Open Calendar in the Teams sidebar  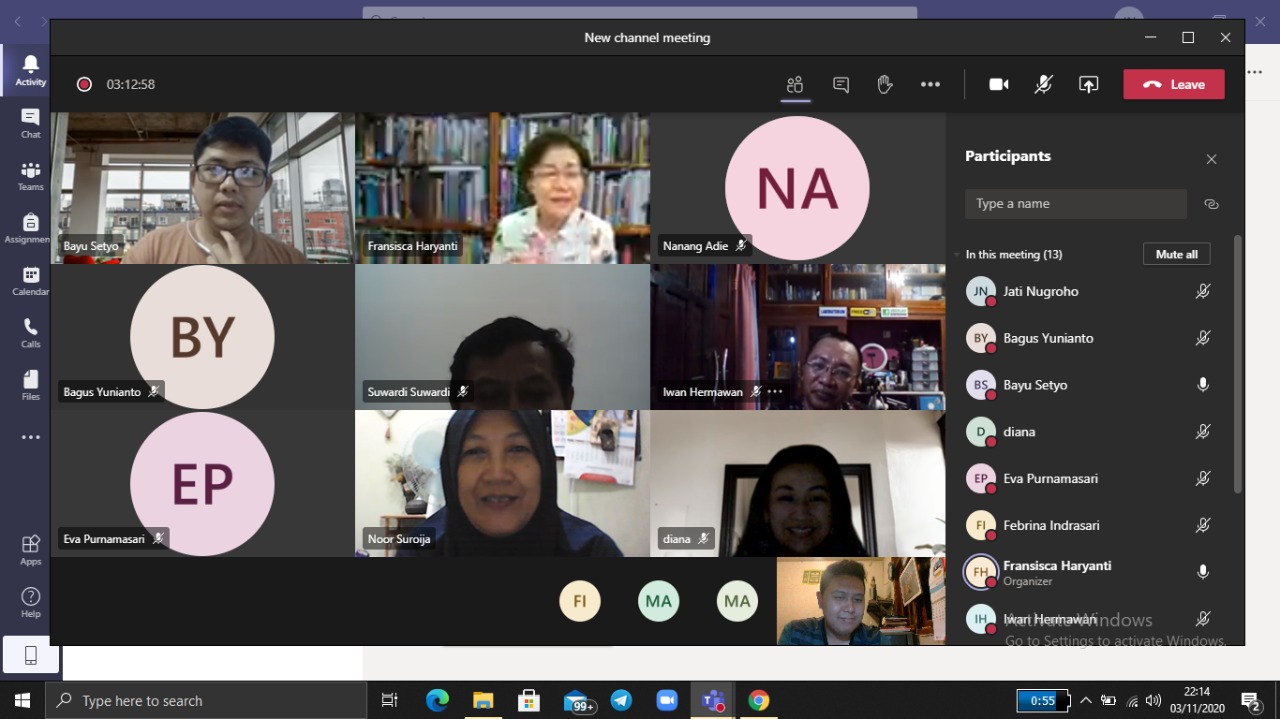30,281
